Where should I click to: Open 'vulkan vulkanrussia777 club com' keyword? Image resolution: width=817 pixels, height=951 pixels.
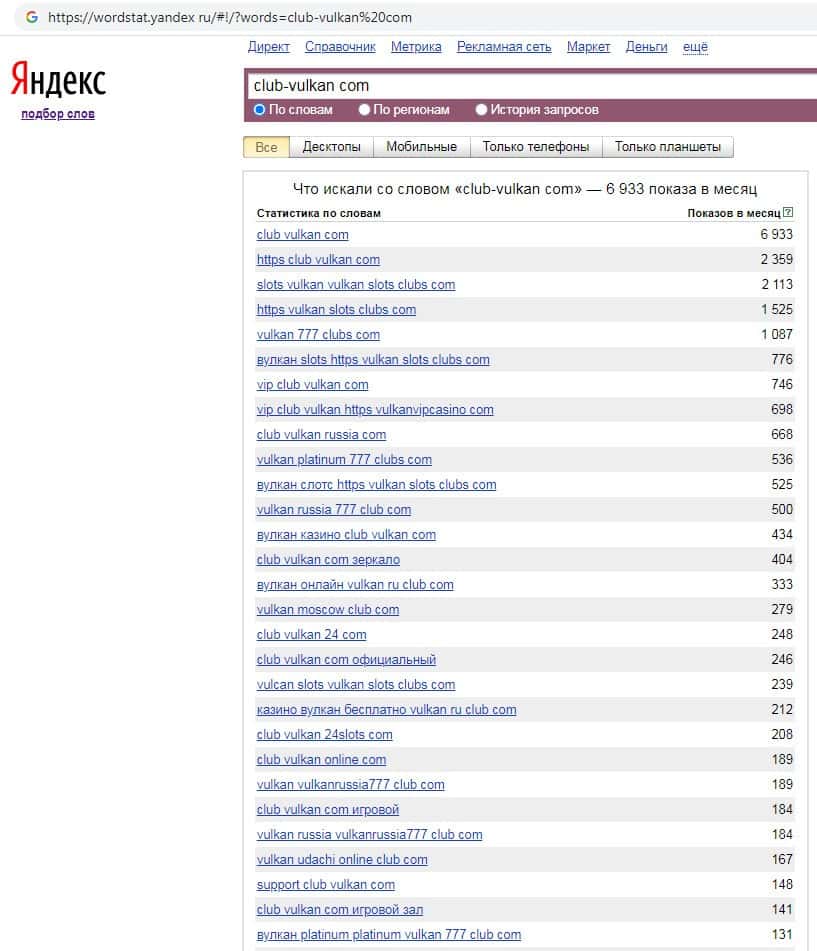click(351, 785)
